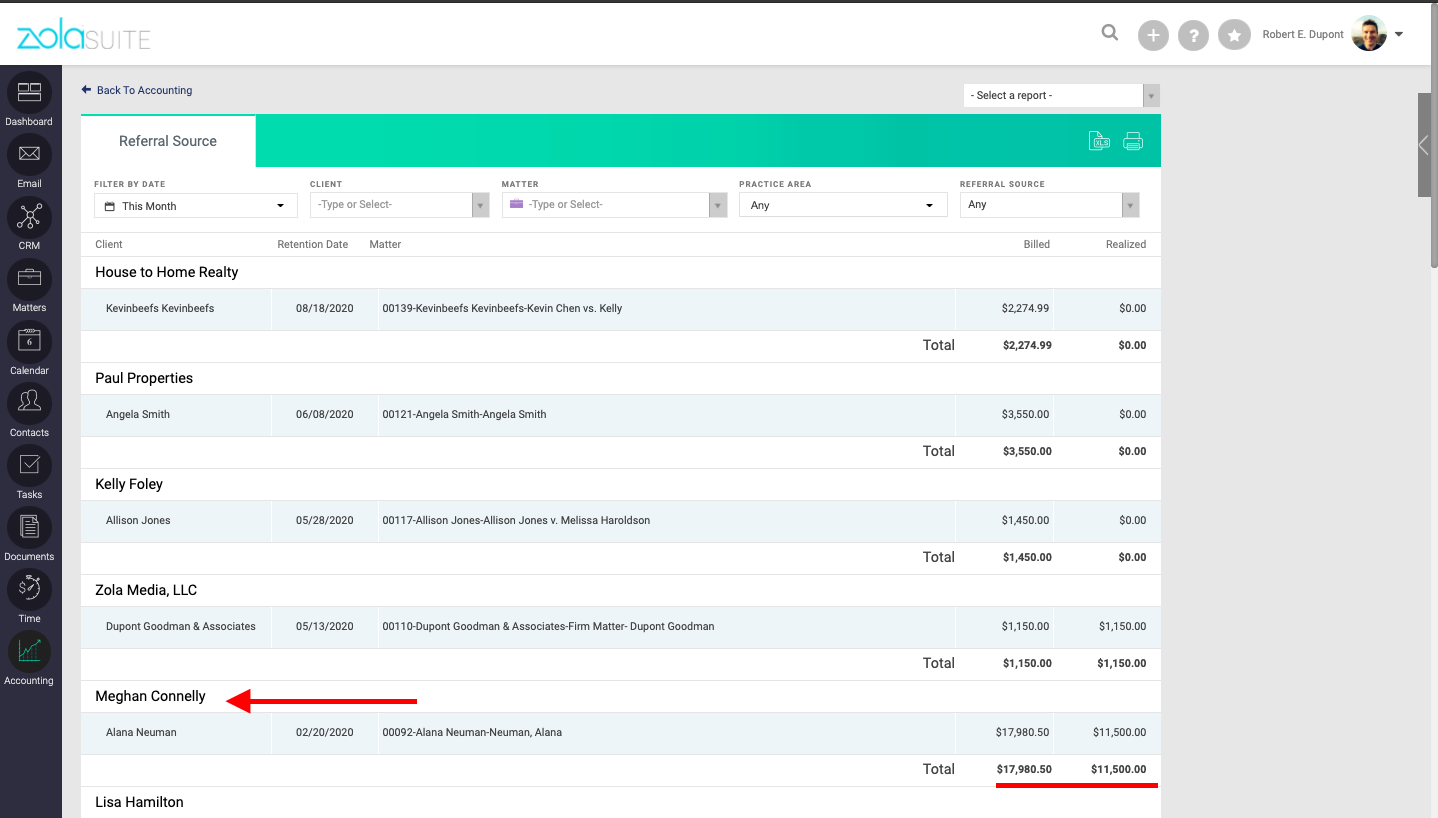Print the Referral Source report
This screenshot has height=818, width=1438.
[x=1133, y=141]
